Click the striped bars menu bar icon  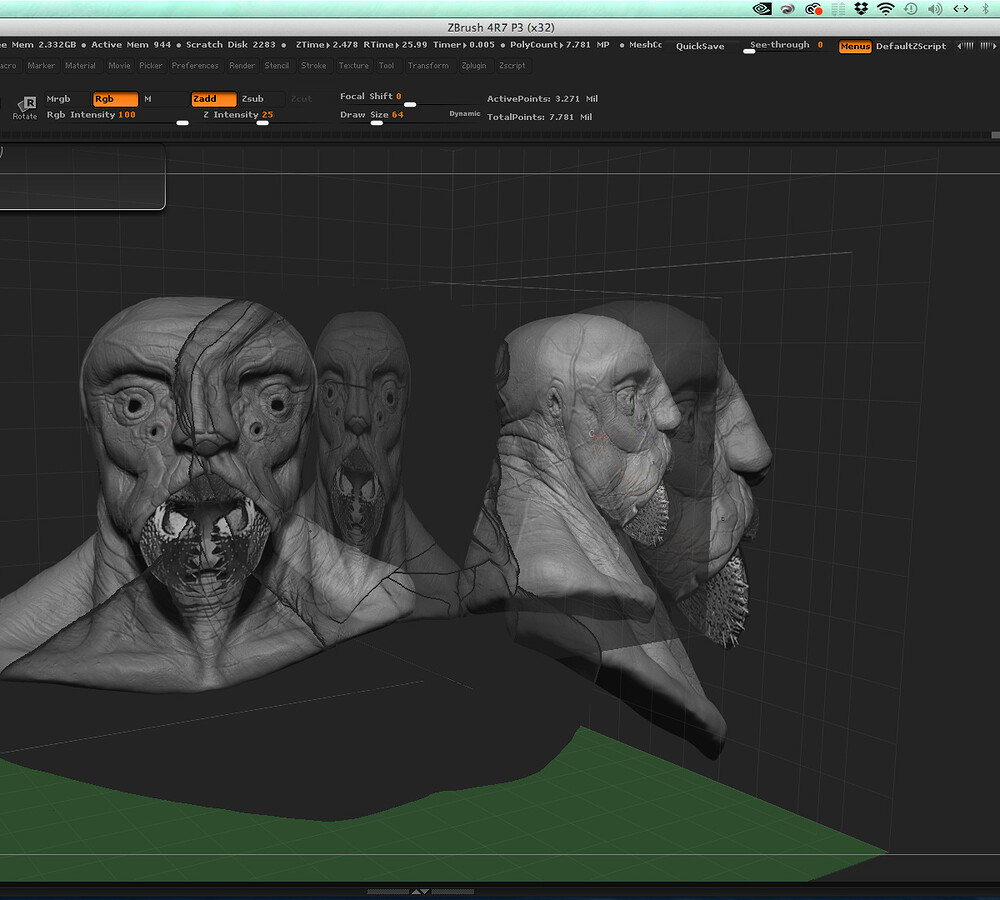(838, 9)
